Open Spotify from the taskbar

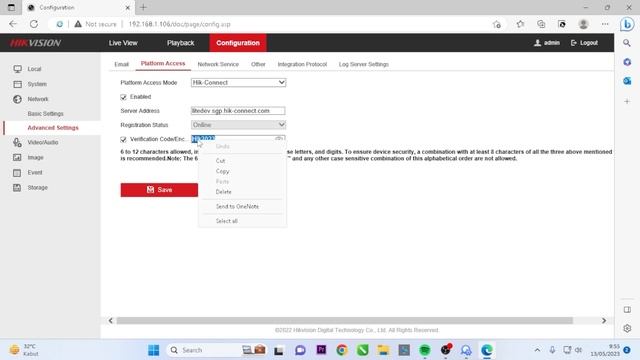coord(425,350)
